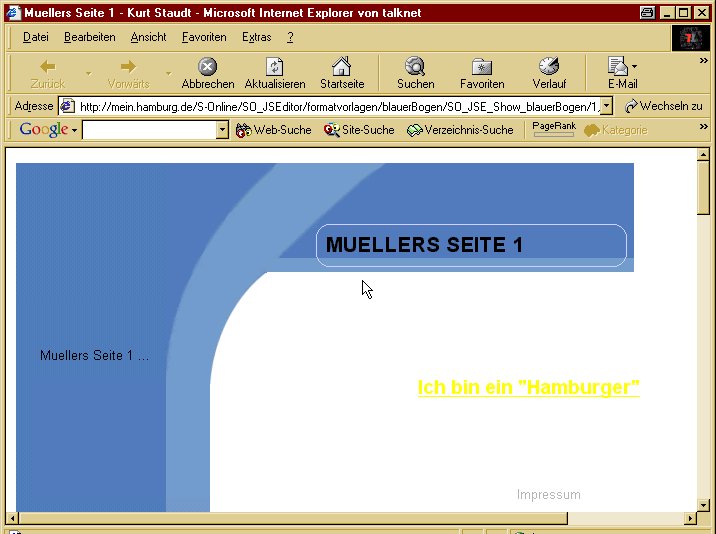Click Google Site-Suche button
This screenshot has height=534, width=716.
(x=359, y=130)
